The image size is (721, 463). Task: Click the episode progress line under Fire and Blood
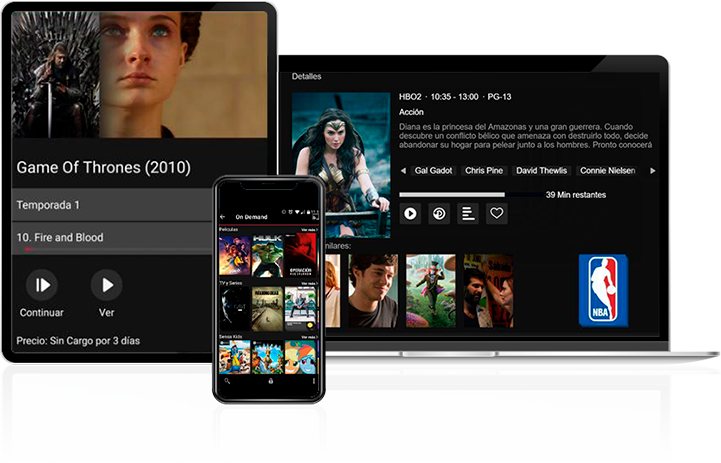tap(112, 249)
